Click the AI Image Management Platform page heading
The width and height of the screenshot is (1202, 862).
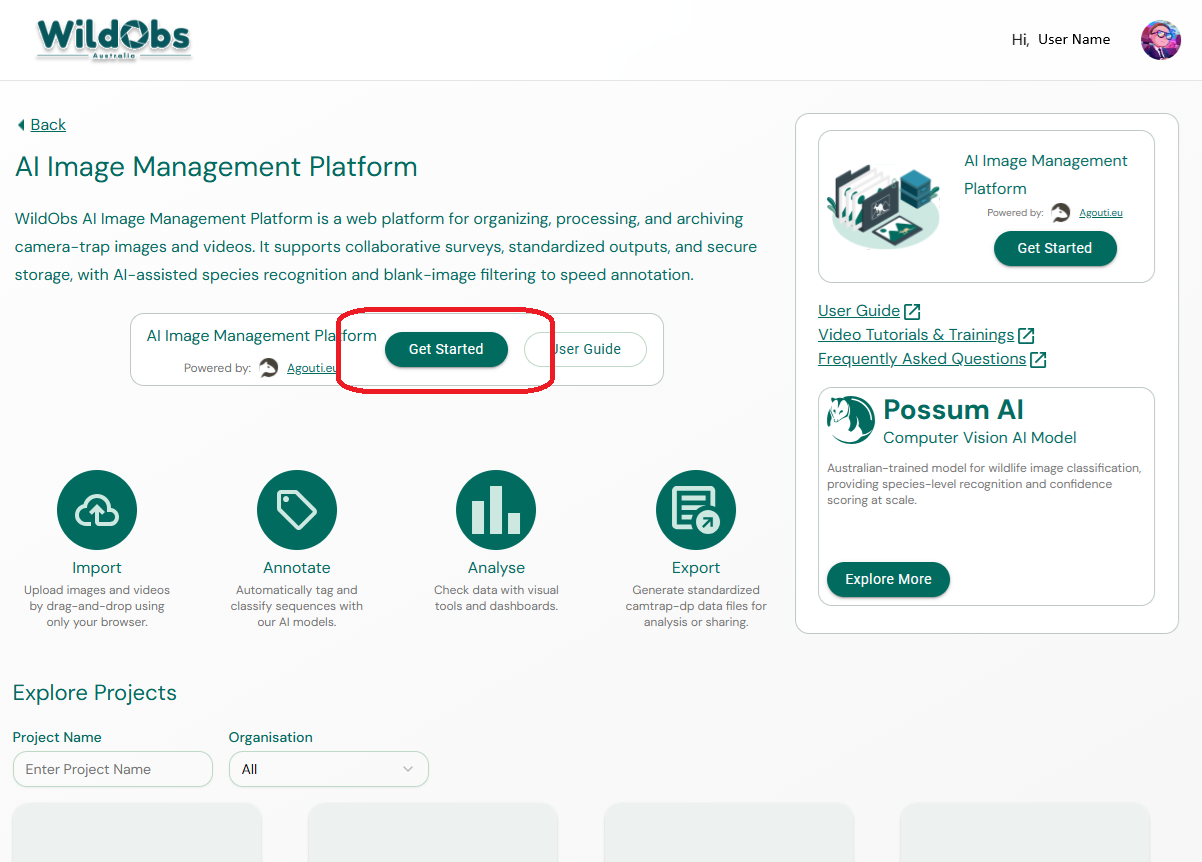click(216, 167)
